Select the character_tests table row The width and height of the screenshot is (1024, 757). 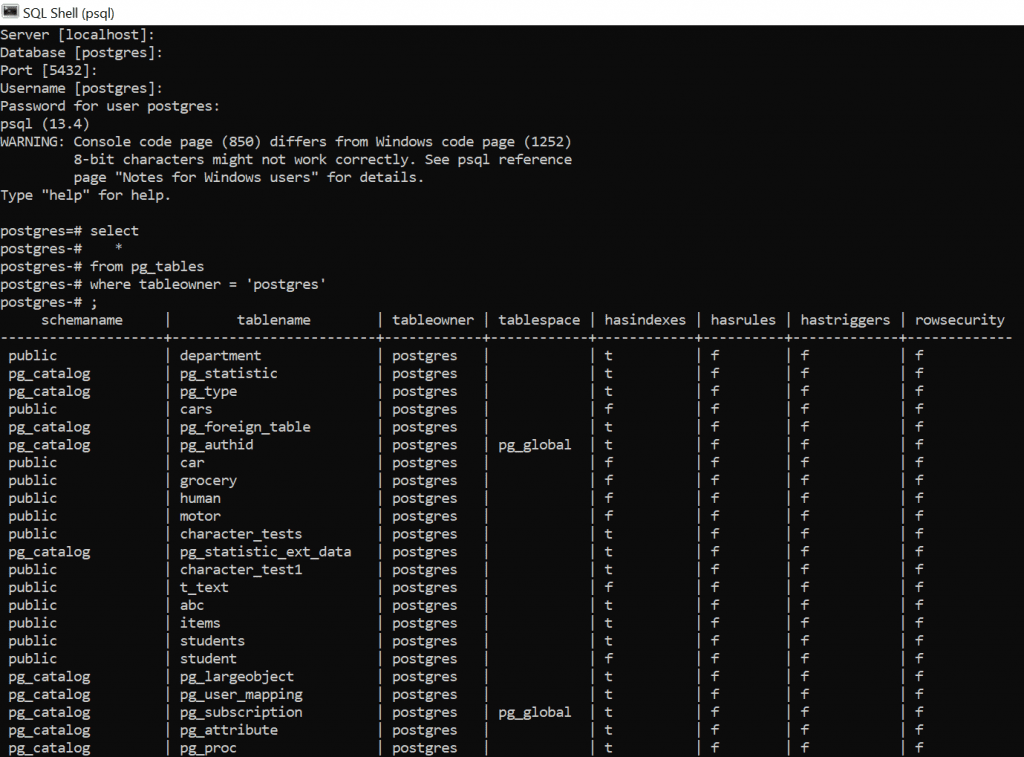point(241,533)
